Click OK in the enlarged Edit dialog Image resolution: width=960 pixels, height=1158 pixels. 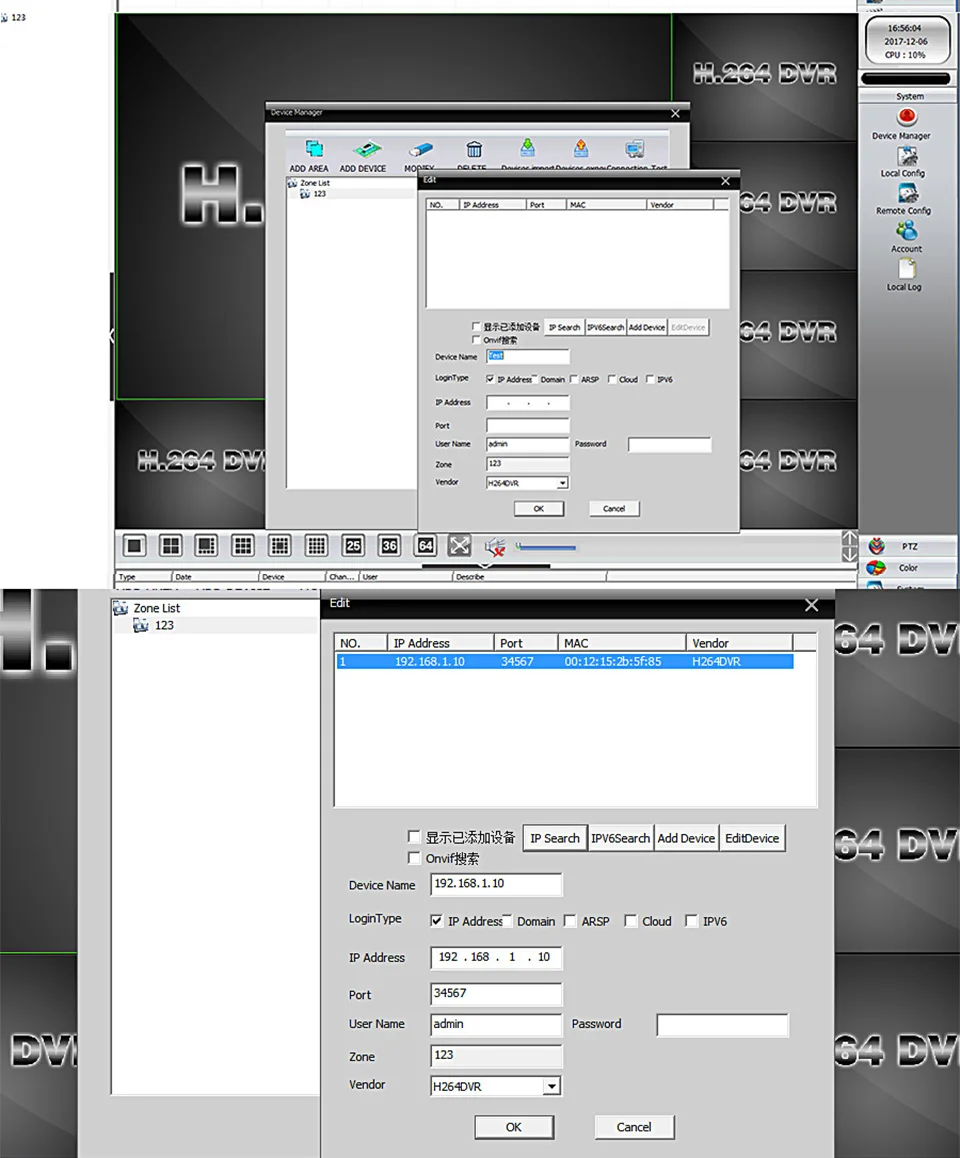point(514,1127)
